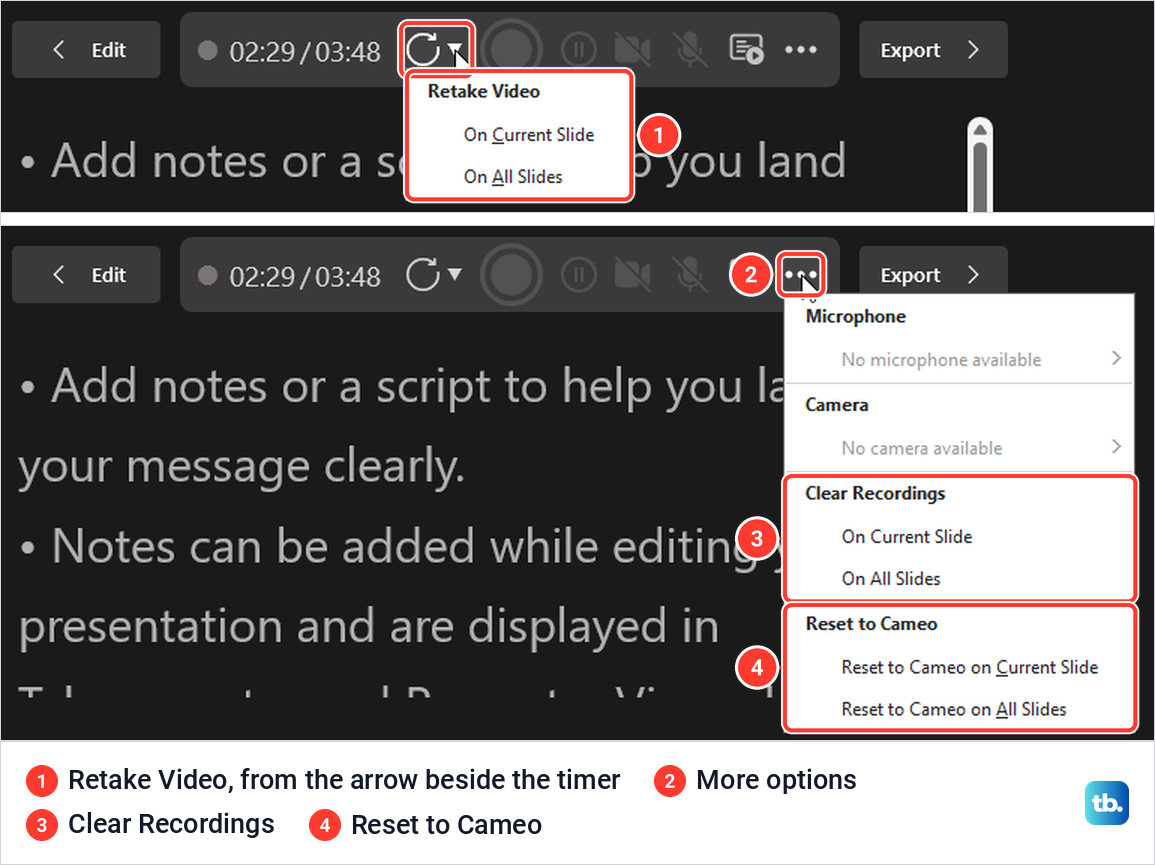
Task: Click the 02:29 / 03:48 timer in the lower toolbar
Action: point(304,277)
